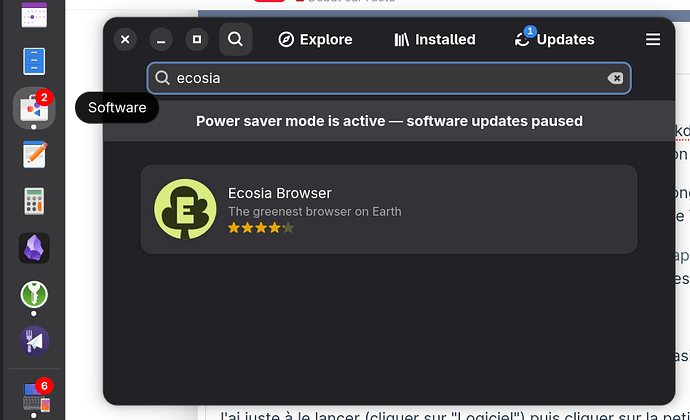Launch the Text Editor dock icon
Image resolution: width=690 pixels, height=420 pixels.
[x=34, y=155]
